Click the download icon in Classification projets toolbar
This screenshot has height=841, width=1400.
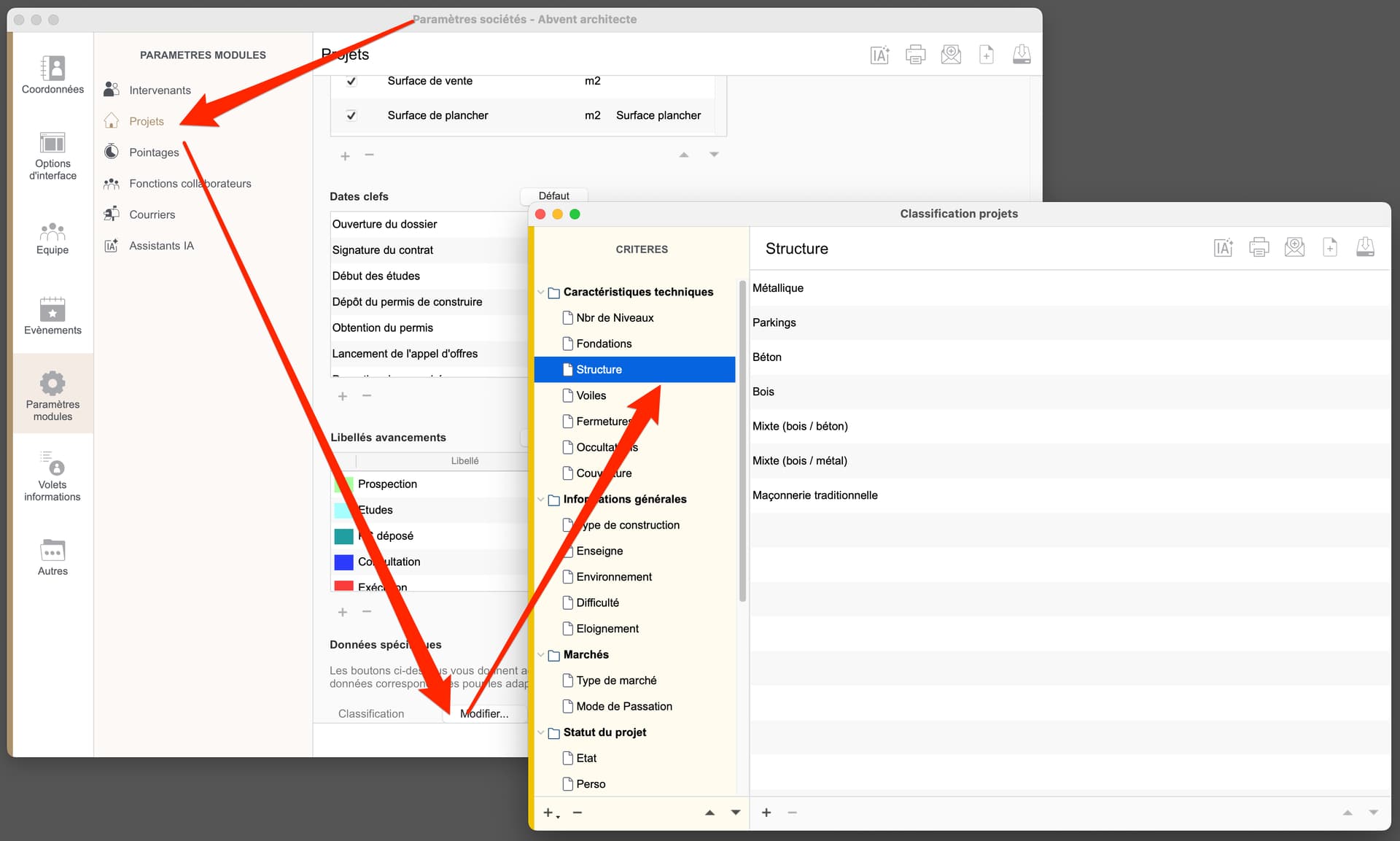[x=1365, y=248]
